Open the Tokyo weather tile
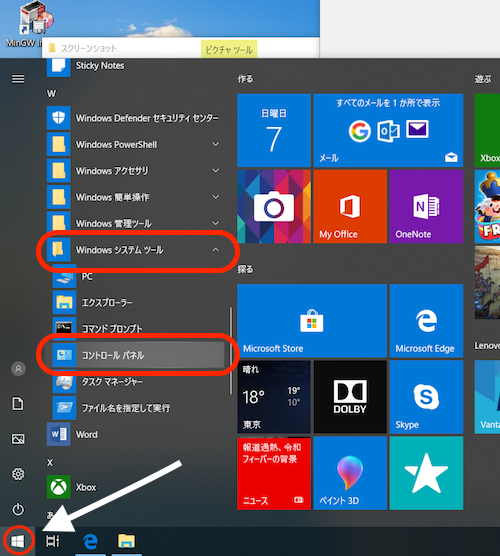The image size is (500, 556). point(274,397)
